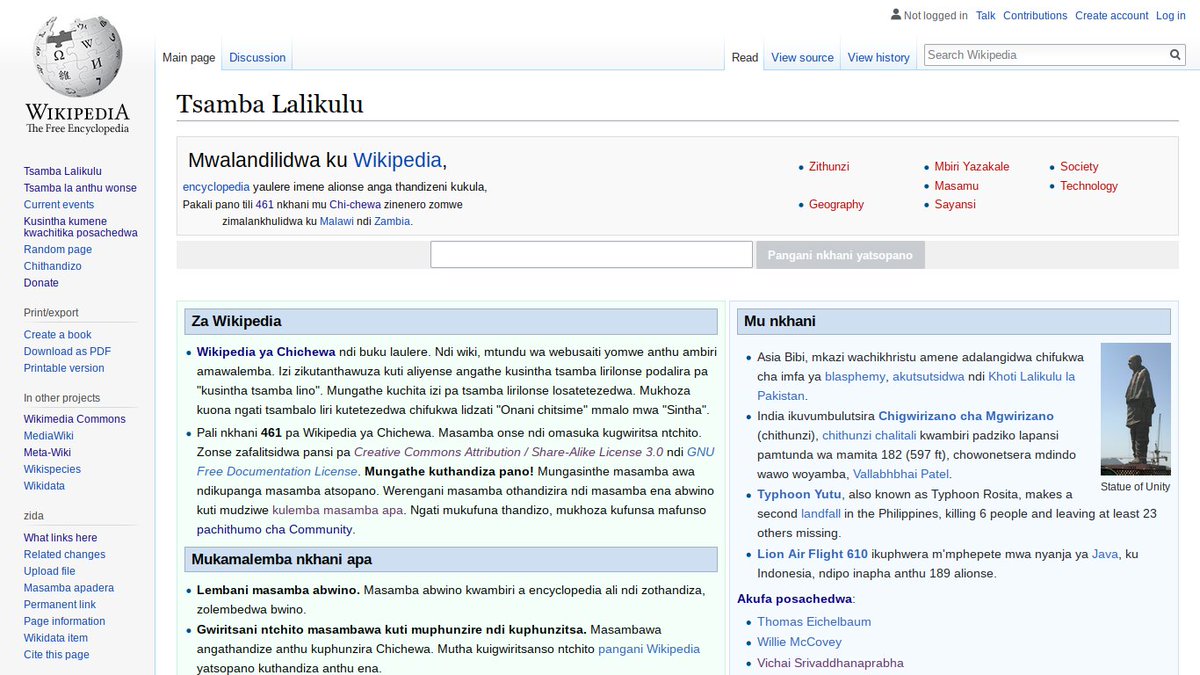Click the Upload file link
This screenshot has width=1200, height=675.
click(50, 571)
